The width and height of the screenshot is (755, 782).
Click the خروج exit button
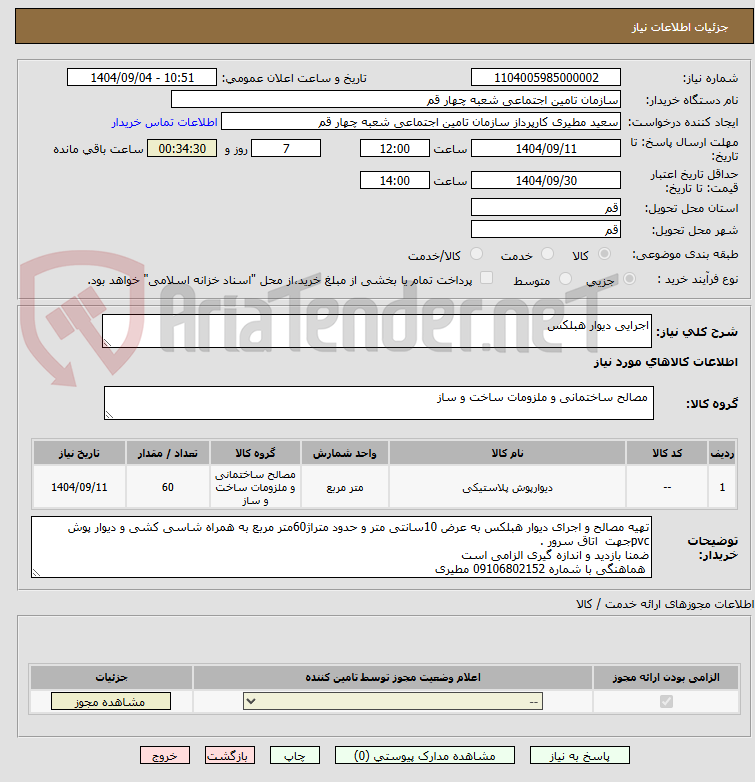pos(165,756)
